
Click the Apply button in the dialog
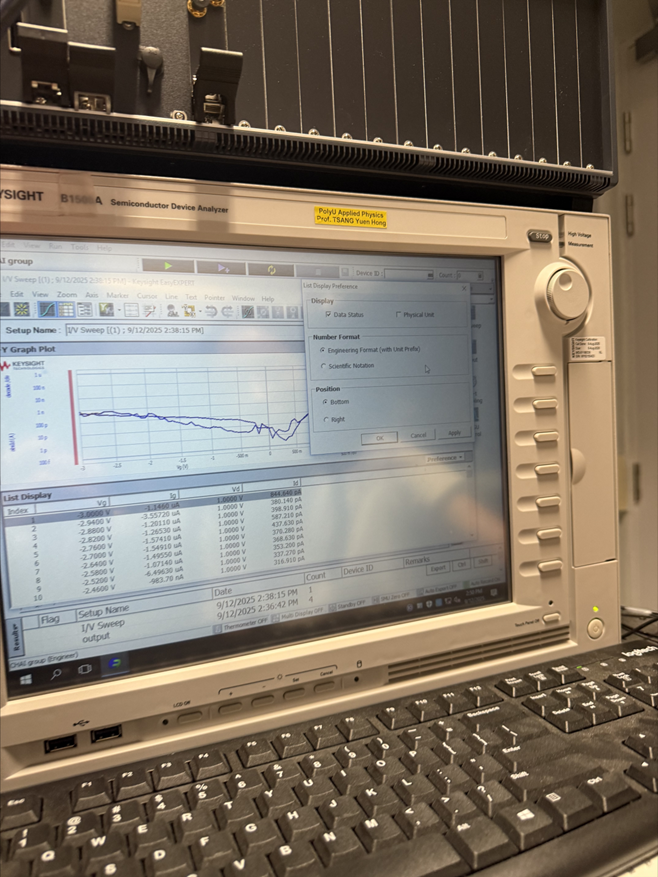[454, 434]
